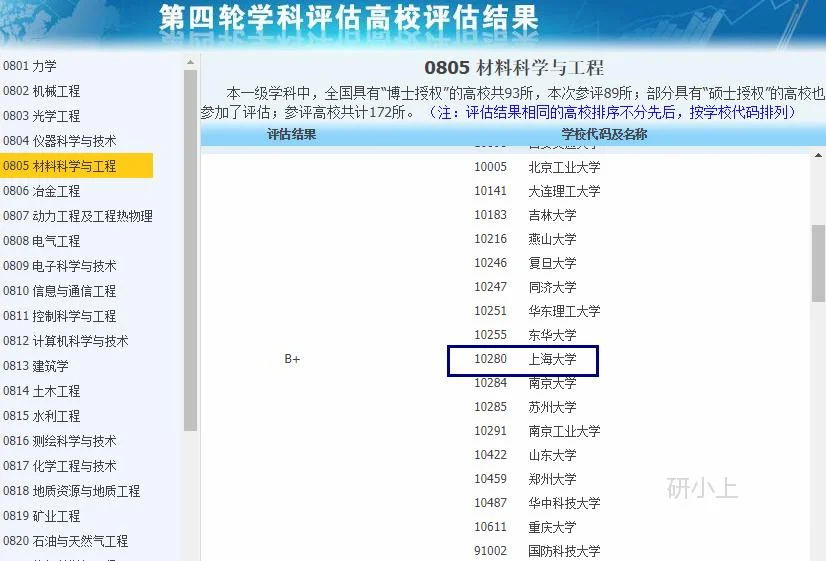Open 0812 计算机科学与技术

pos(66,341)
